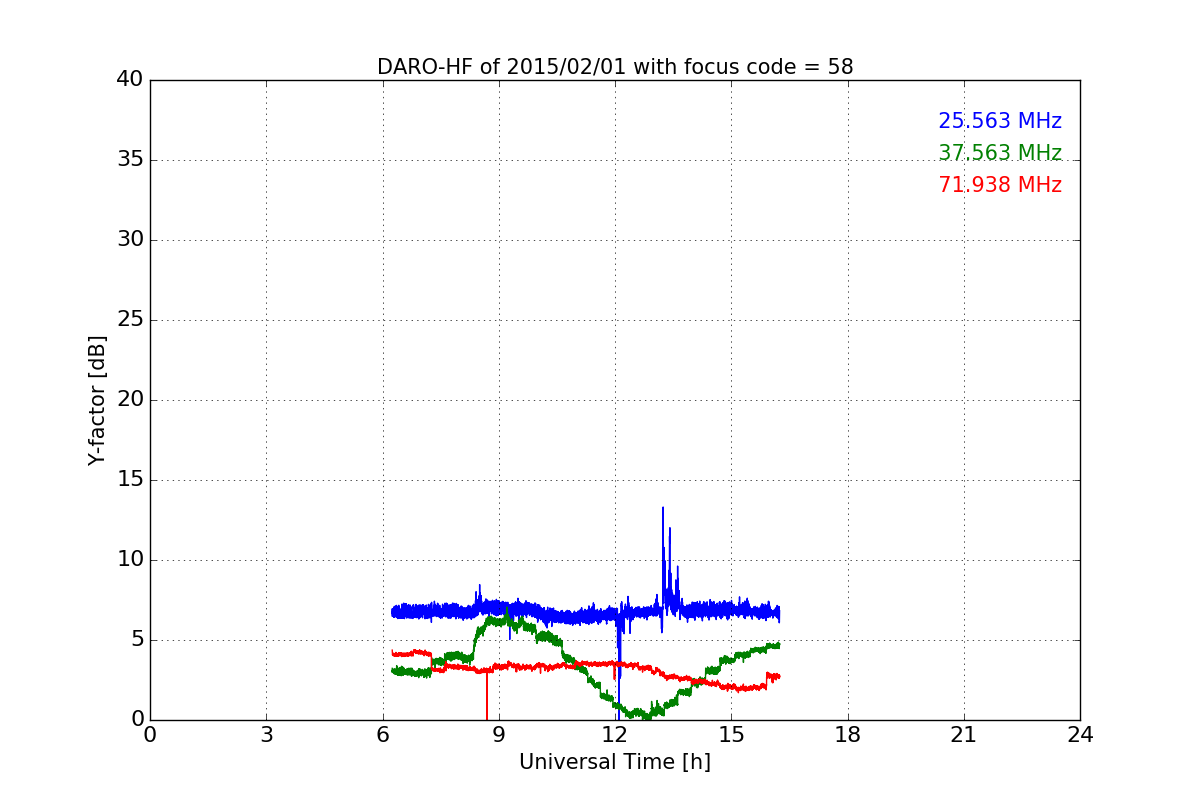Click the x-axis tick label '18'
Viewport: 1200px width, 800px height.
click(x=848, y=735)
